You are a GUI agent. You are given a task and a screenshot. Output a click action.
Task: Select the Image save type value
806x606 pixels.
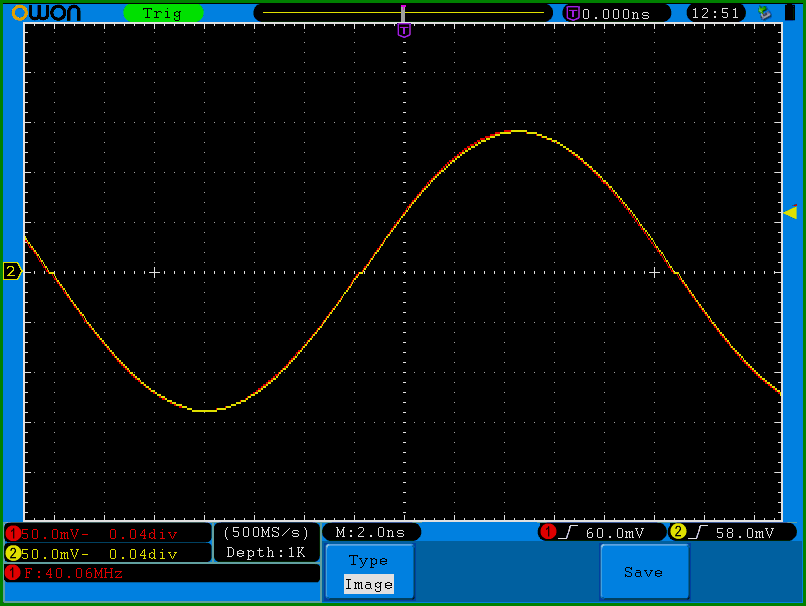(369, 584)
